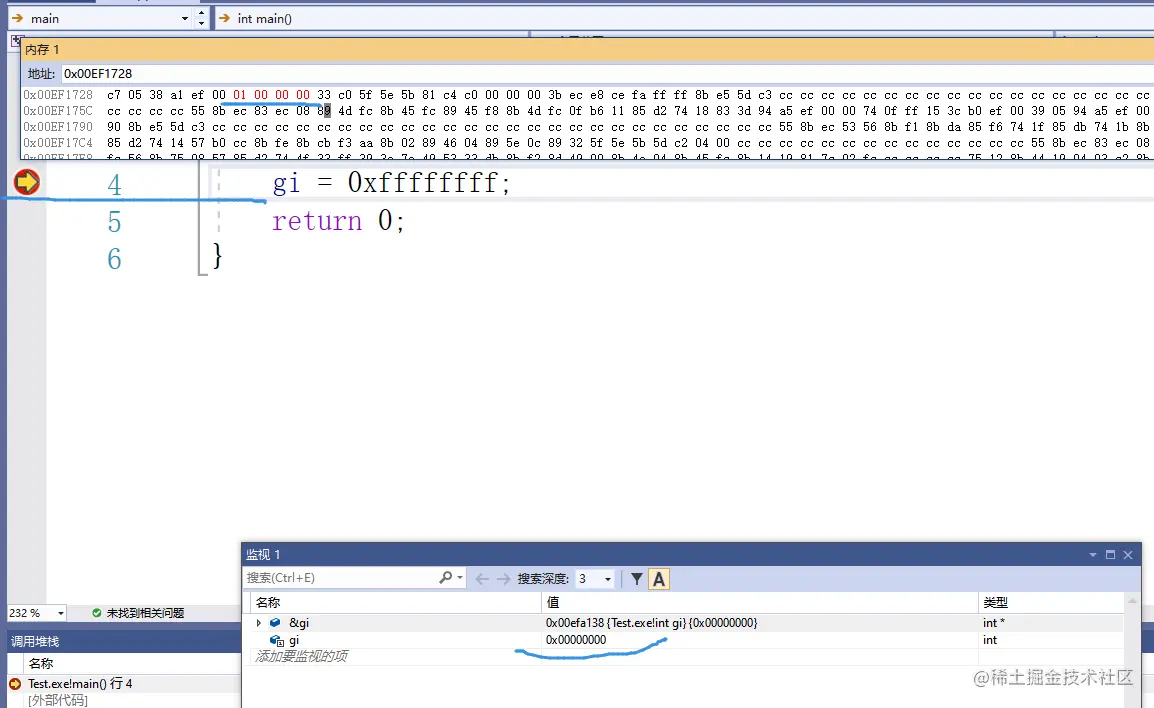The height and width of the screenshot is (708, 1154).
Task: Click the &gi value 0x00efa138 cell
Action: pos(651,623)
